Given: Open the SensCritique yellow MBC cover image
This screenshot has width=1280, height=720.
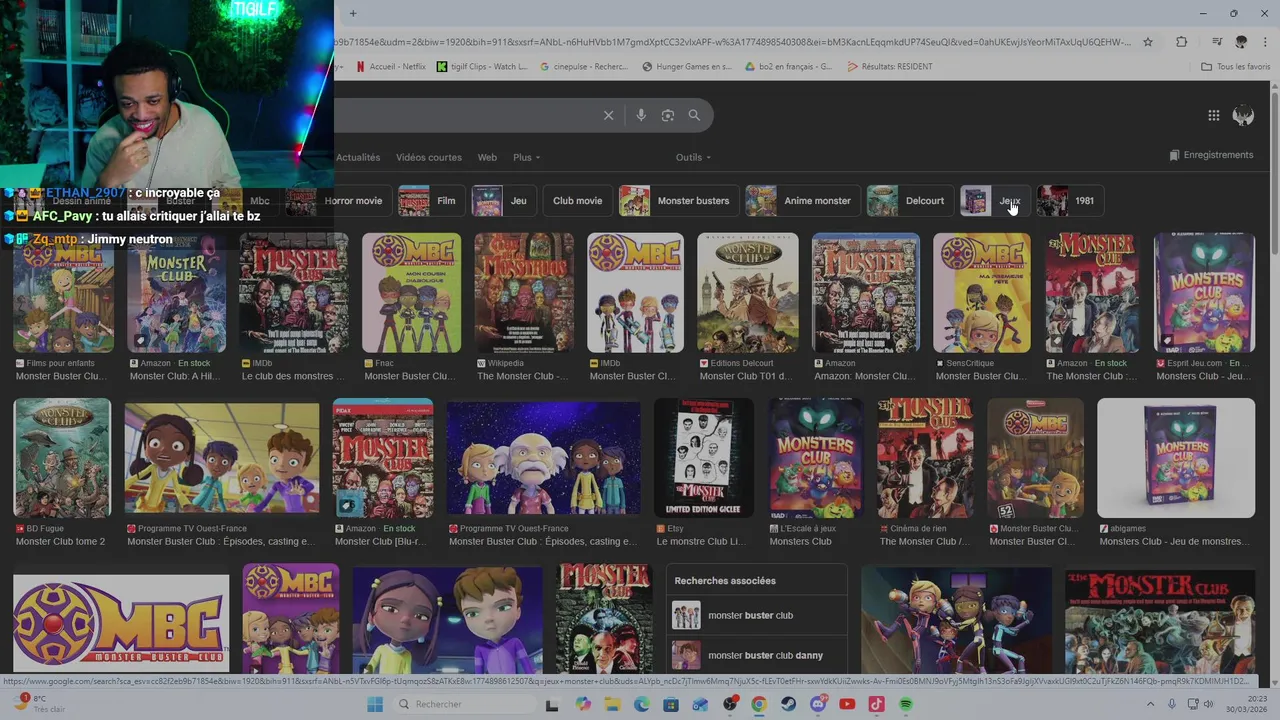Looking at the screenshot, I should (982, 293).
